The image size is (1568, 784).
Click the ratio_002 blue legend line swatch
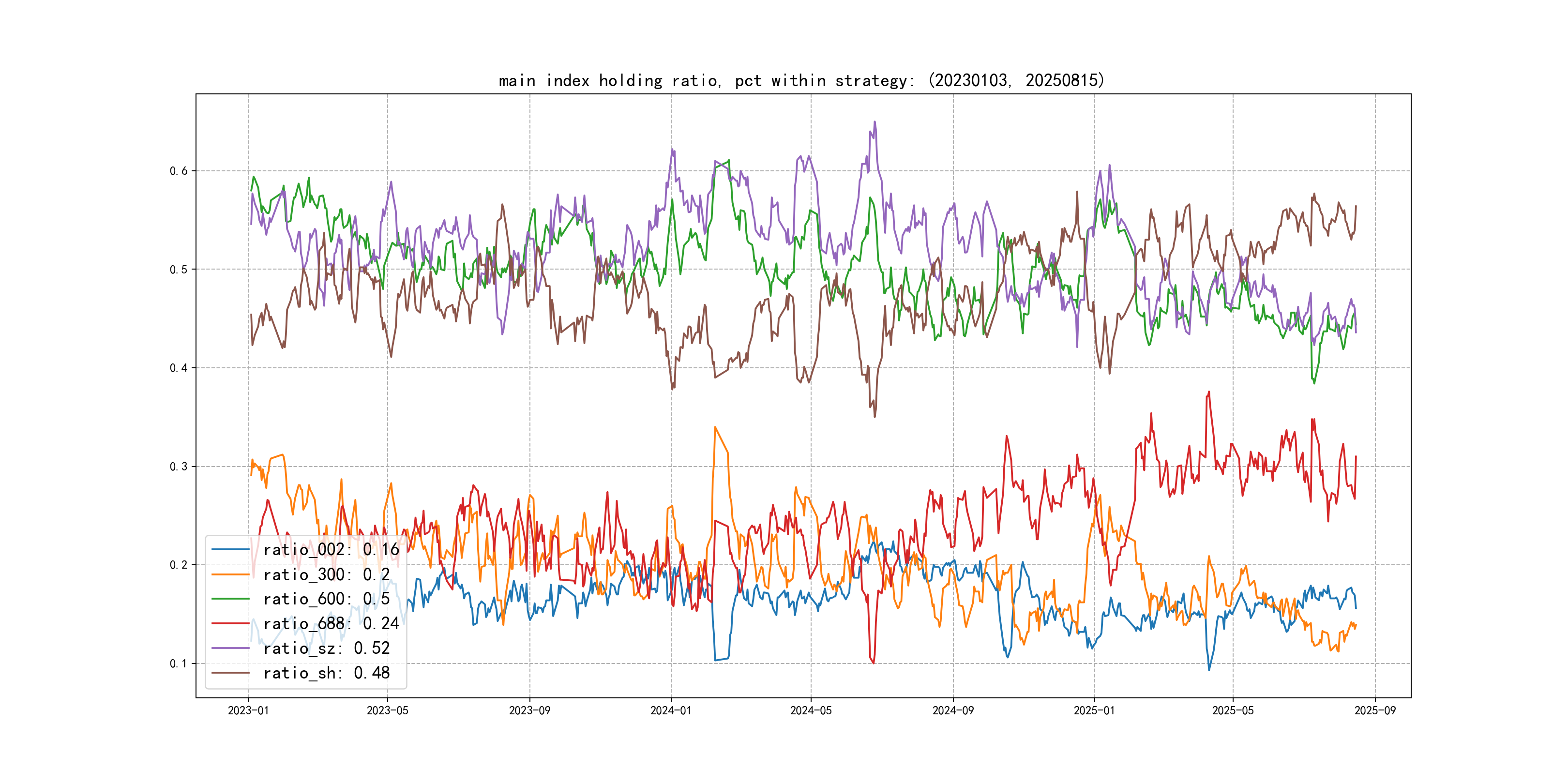tap(231, 550)
